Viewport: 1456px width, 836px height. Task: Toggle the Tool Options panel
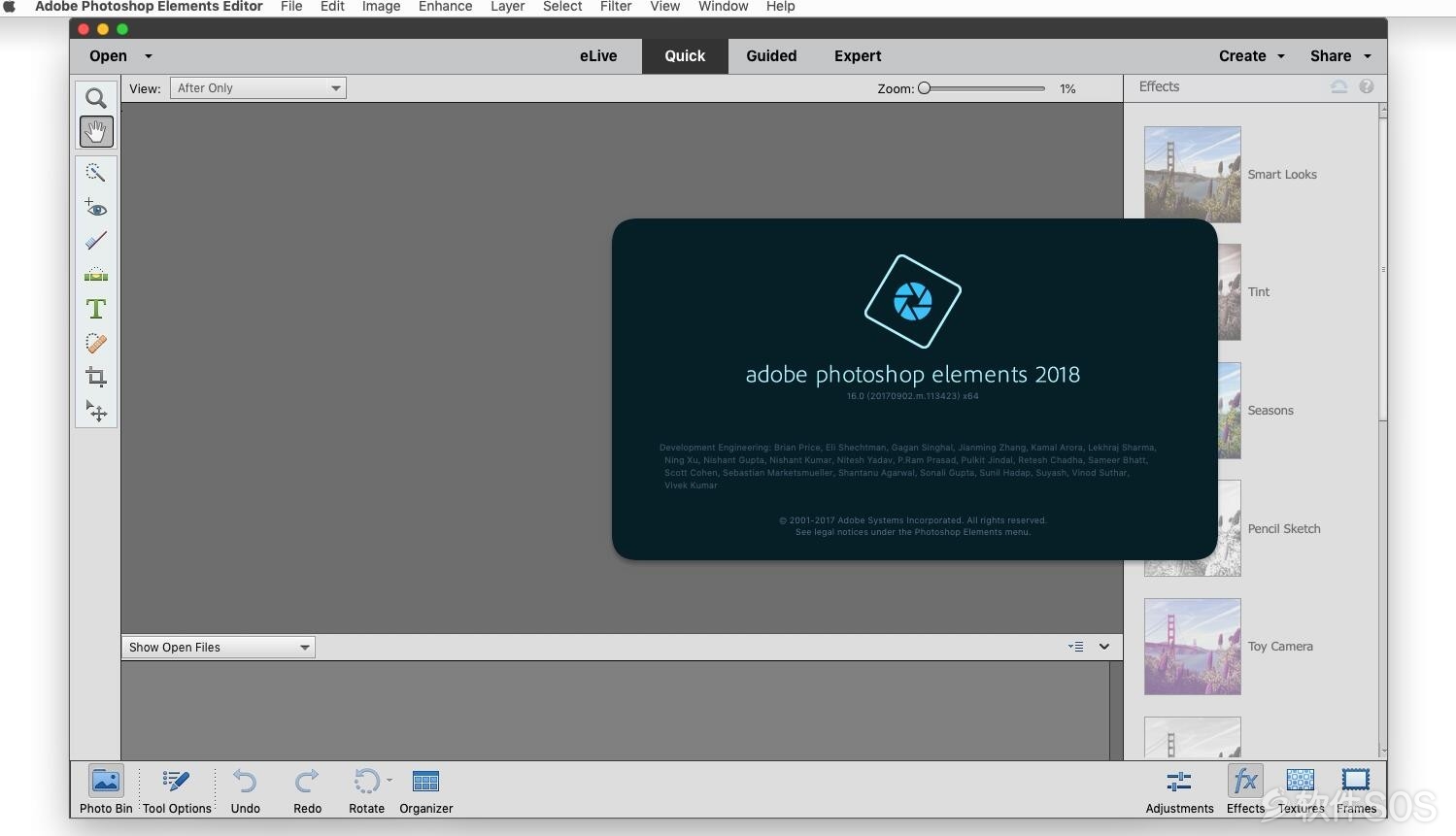177,789
